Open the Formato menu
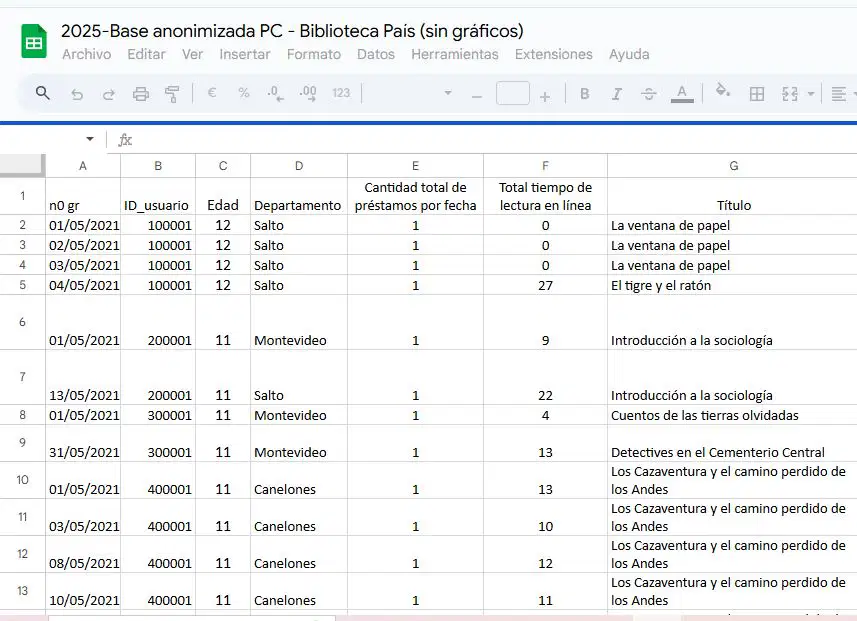Screen dimensions: 857x621 point(314,54)
